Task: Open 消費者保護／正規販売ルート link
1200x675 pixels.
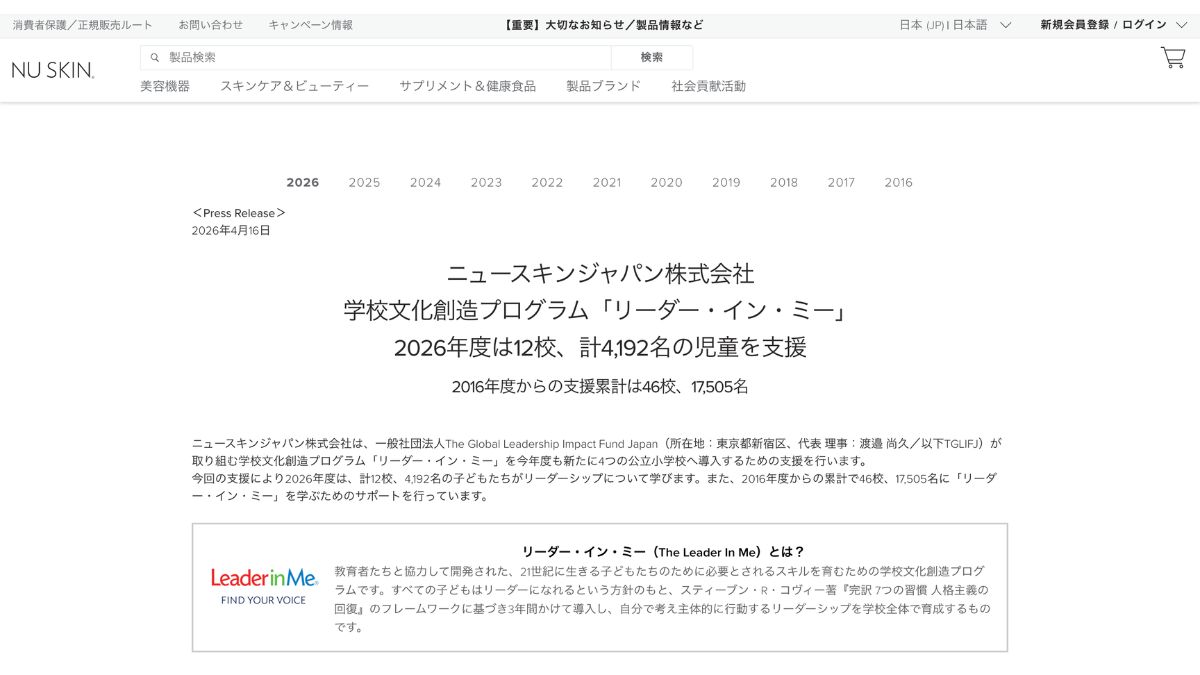Action: (x=83, y=25)
